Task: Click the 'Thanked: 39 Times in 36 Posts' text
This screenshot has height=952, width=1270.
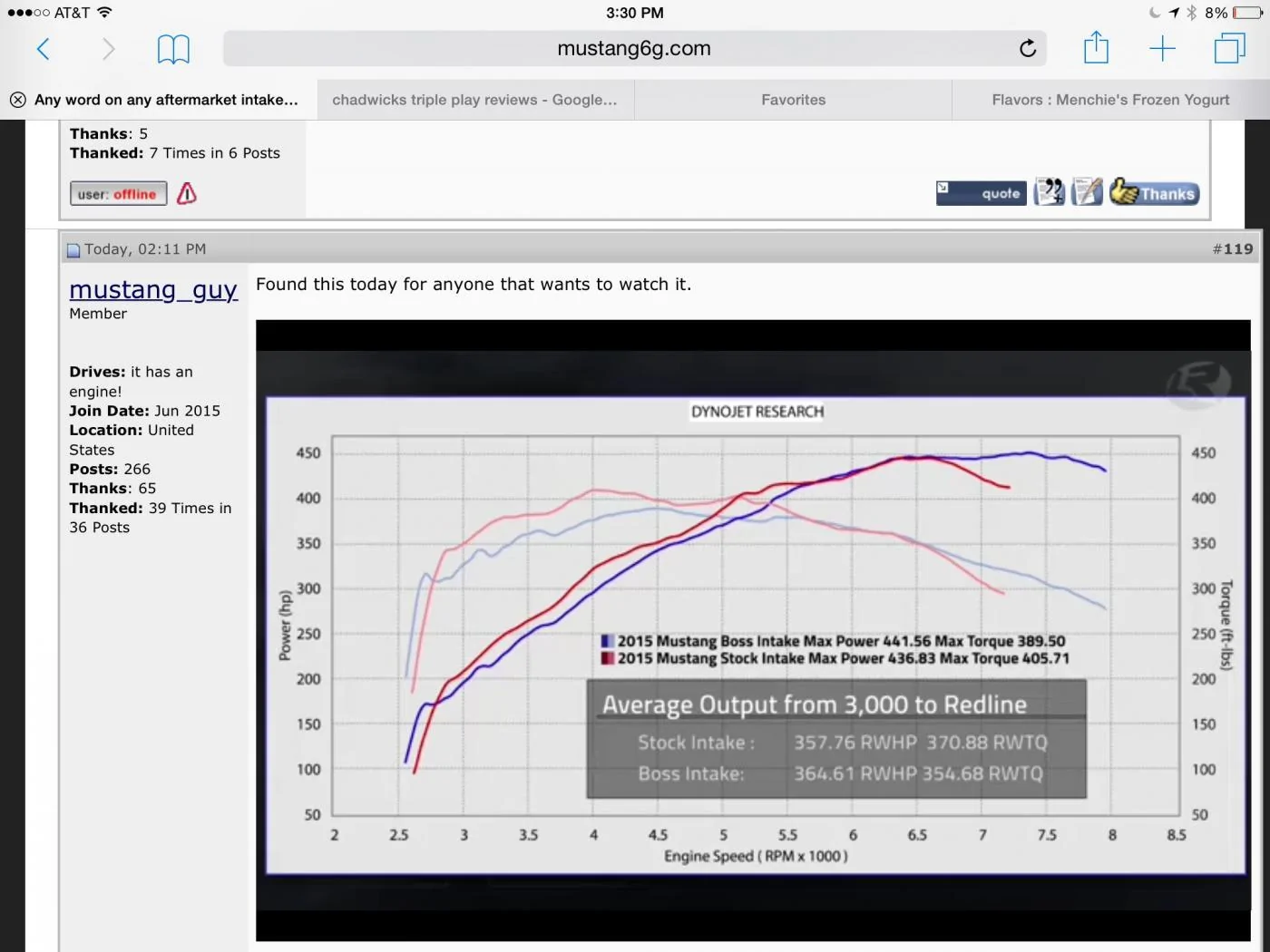Action: (x=151, y=518)
